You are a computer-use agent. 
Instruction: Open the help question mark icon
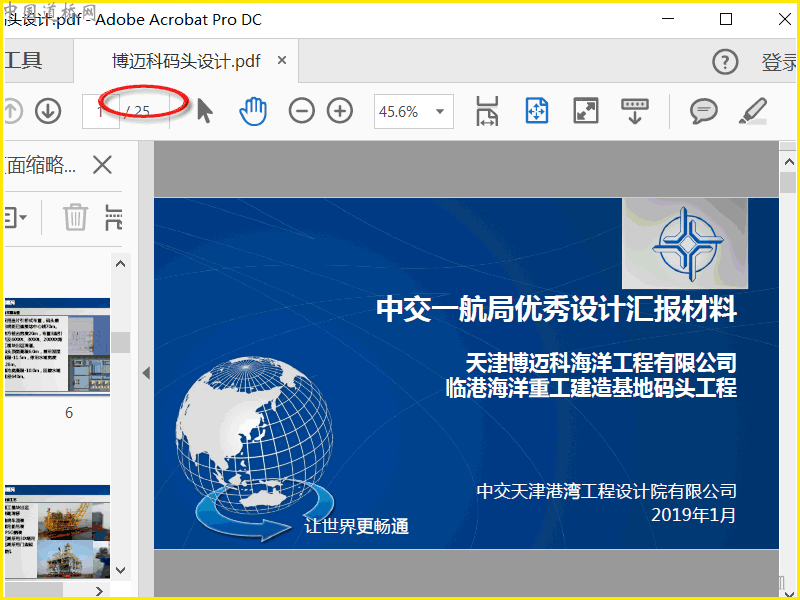[725, 62]
